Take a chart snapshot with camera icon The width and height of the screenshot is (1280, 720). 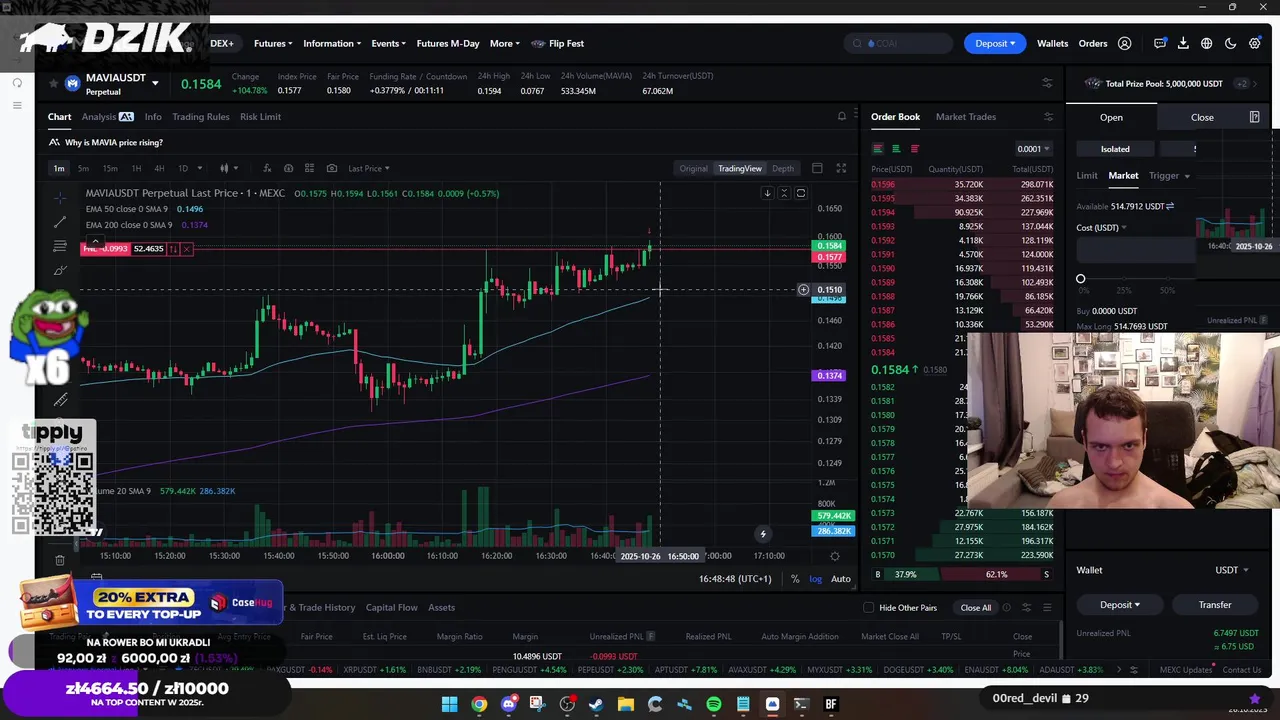click(331, 168)
